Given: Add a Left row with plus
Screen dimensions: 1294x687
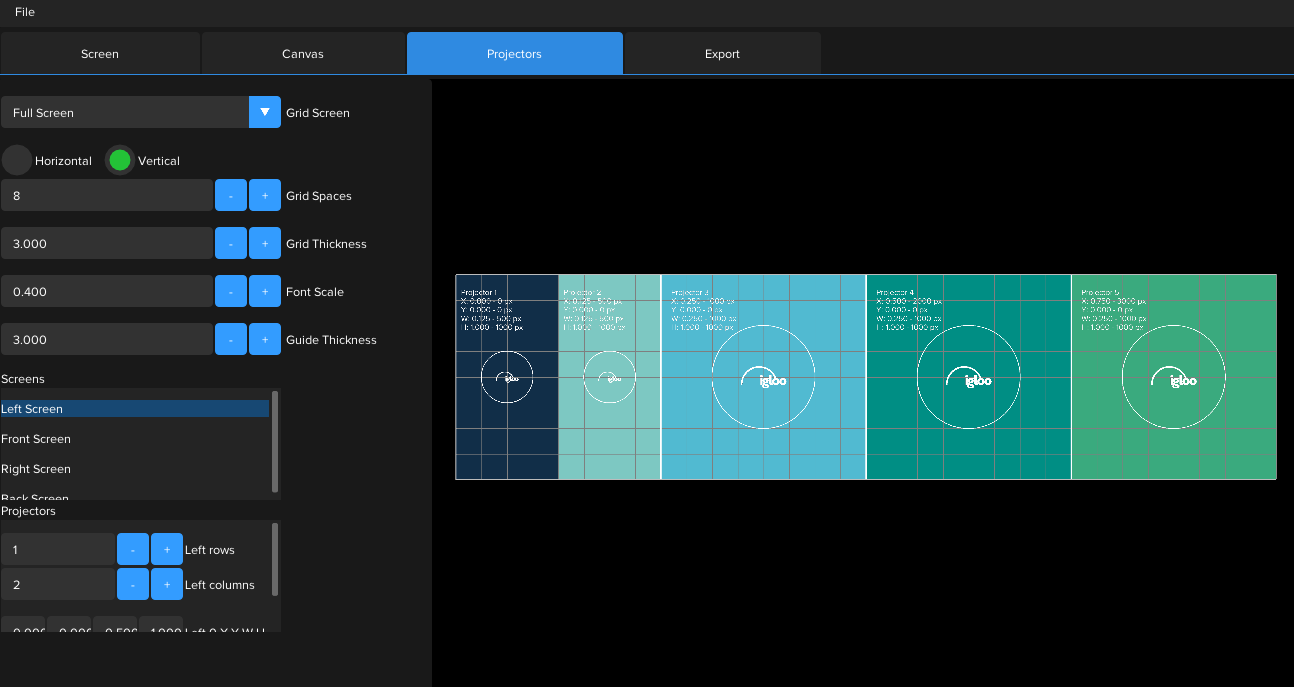Looking at the screenshot, I should tap(167, 549).
